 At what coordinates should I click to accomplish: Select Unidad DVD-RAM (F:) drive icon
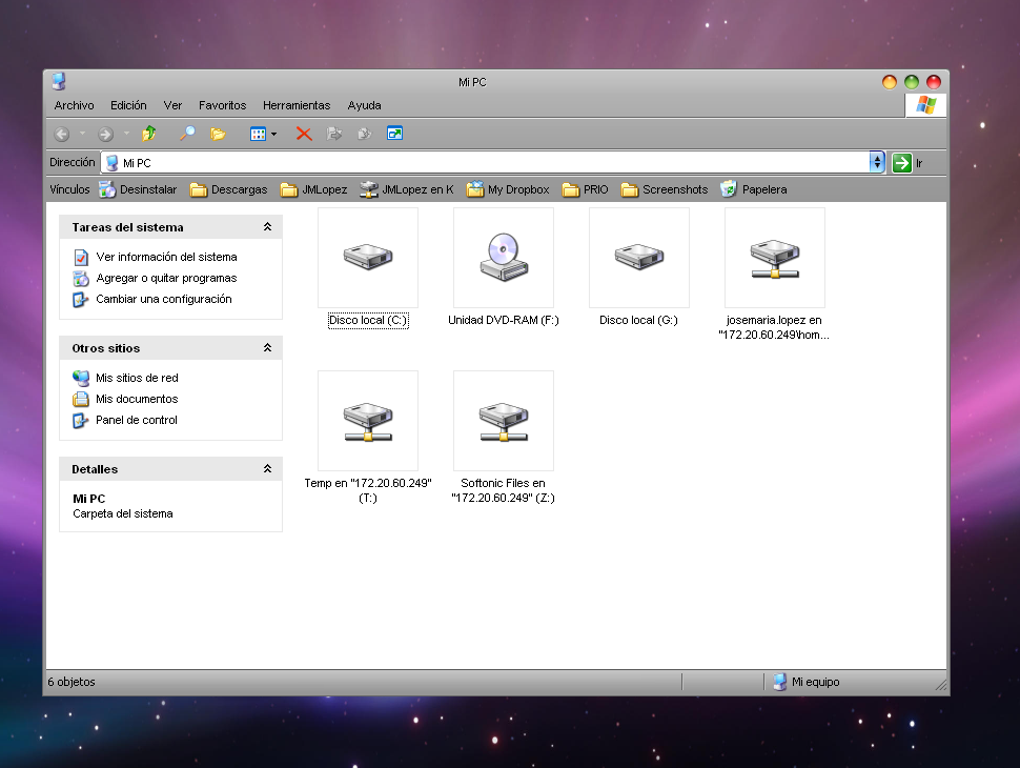click(503, 258)
